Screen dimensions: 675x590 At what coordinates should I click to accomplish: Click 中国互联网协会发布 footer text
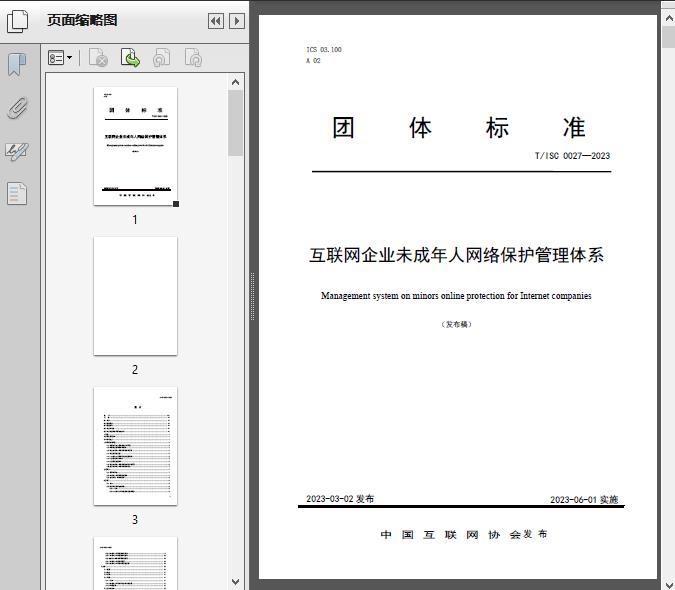coord(464,534)
